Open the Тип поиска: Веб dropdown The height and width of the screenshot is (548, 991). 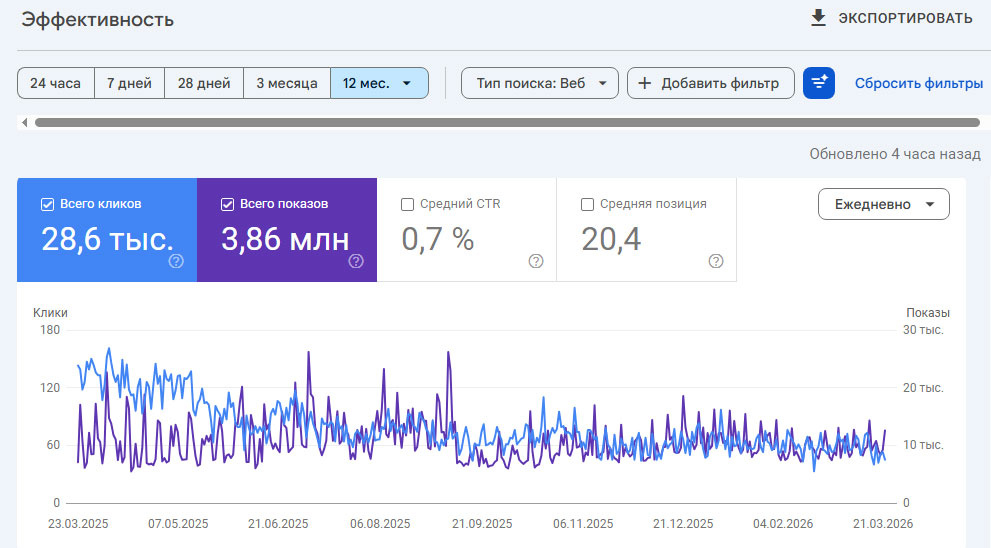click(540, 83)
